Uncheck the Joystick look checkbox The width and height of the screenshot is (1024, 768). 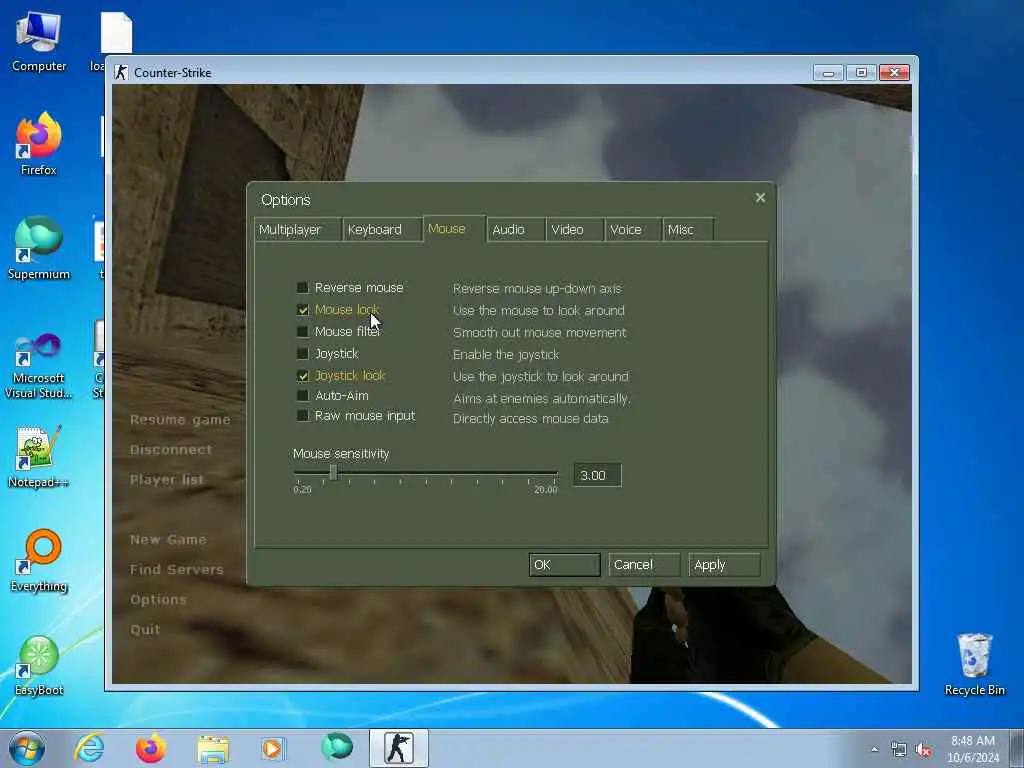(302, 376)
